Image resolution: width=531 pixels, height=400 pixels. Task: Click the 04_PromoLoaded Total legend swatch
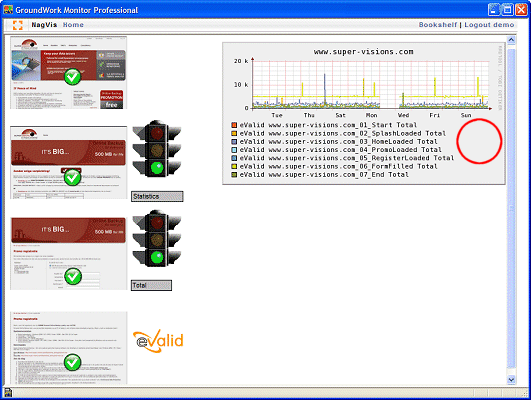pos(234,150)
